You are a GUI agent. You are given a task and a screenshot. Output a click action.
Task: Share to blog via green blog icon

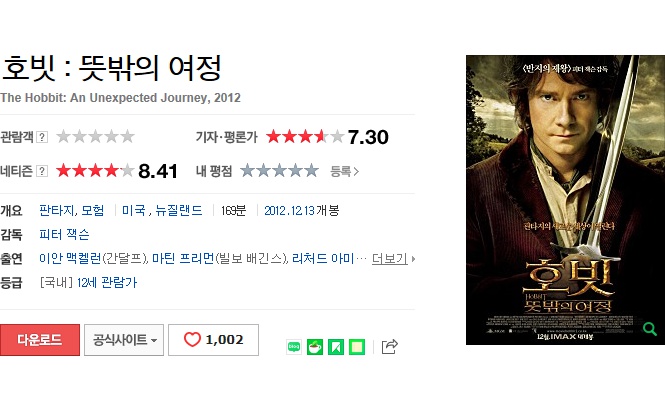point(294,347)
